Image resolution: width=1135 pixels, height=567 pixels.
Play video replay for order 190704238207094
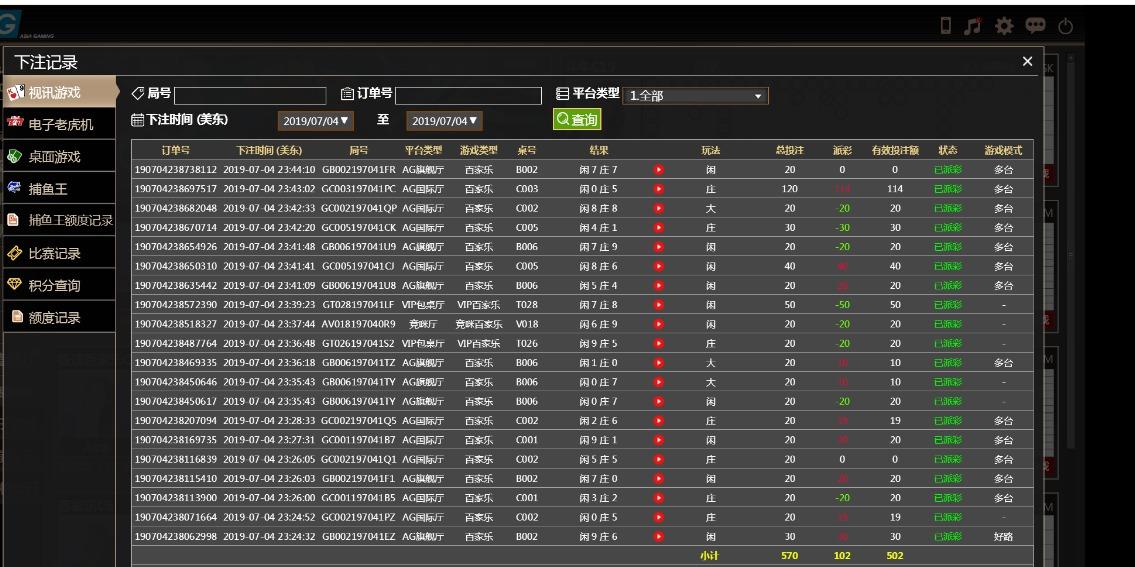point(659,421)
